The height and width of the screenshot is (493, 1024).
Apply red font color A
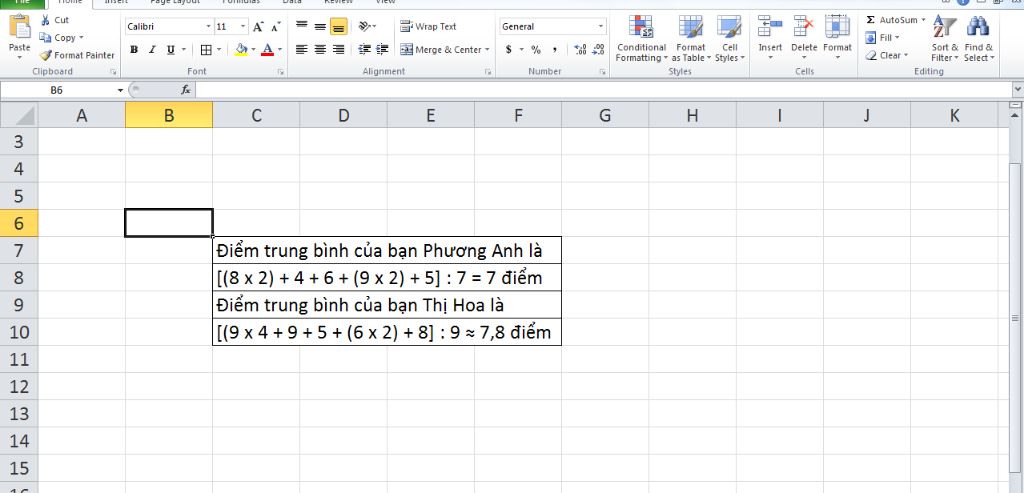click(x=268, y=50)
